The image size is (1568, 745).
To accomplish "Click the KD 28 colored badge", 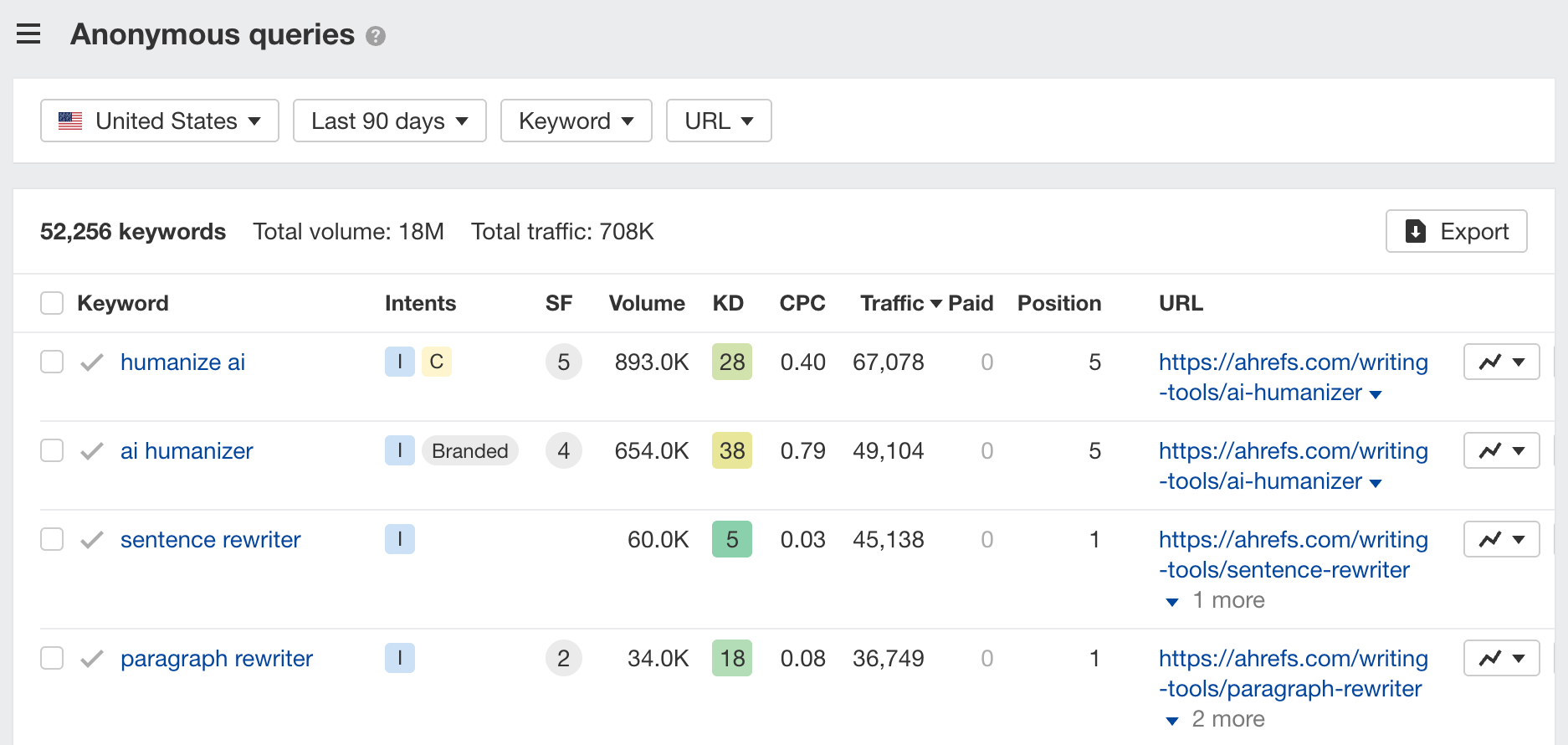I will [731, 362].
